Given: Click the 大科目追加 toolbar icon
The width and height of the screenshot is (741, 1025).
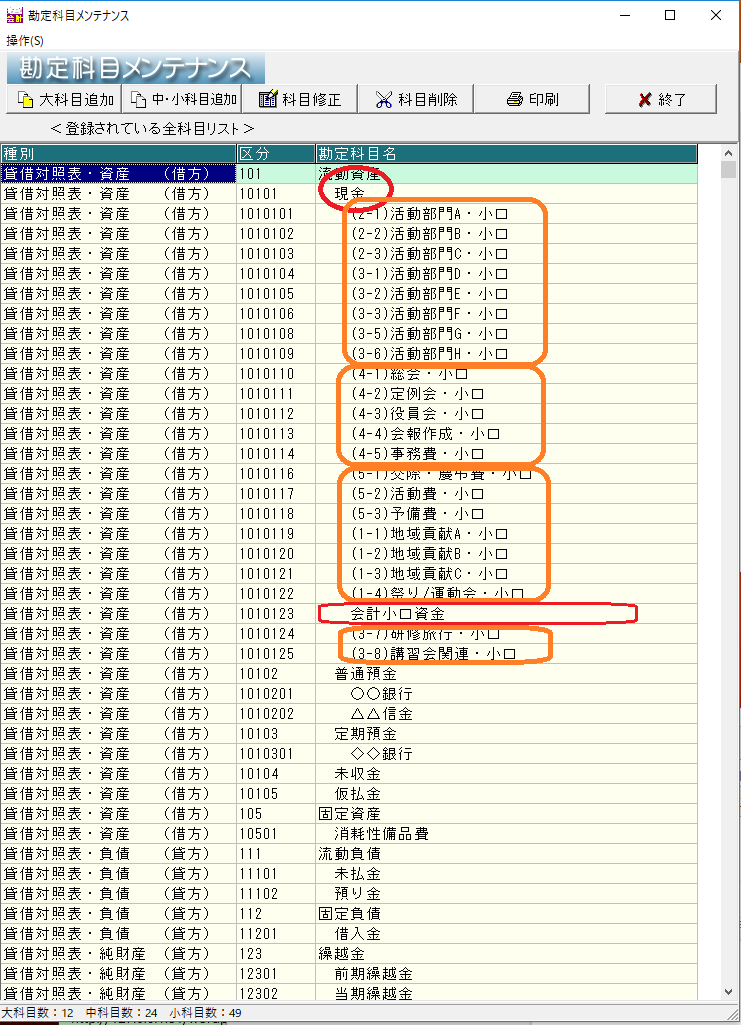Looking at the screenshot, I should [x=26, y=100].
